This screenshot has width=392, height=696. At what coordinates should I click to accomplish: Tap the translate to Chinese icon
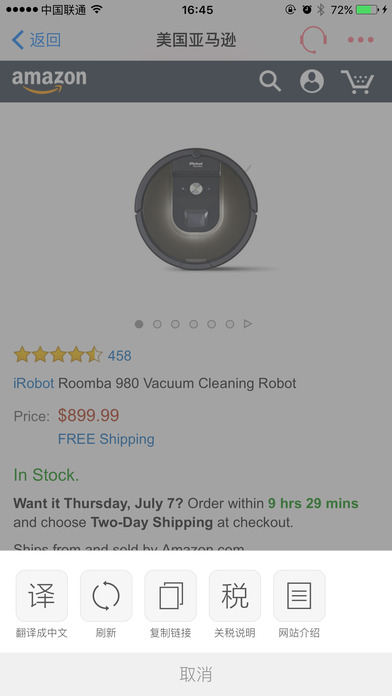click(42, 596)
